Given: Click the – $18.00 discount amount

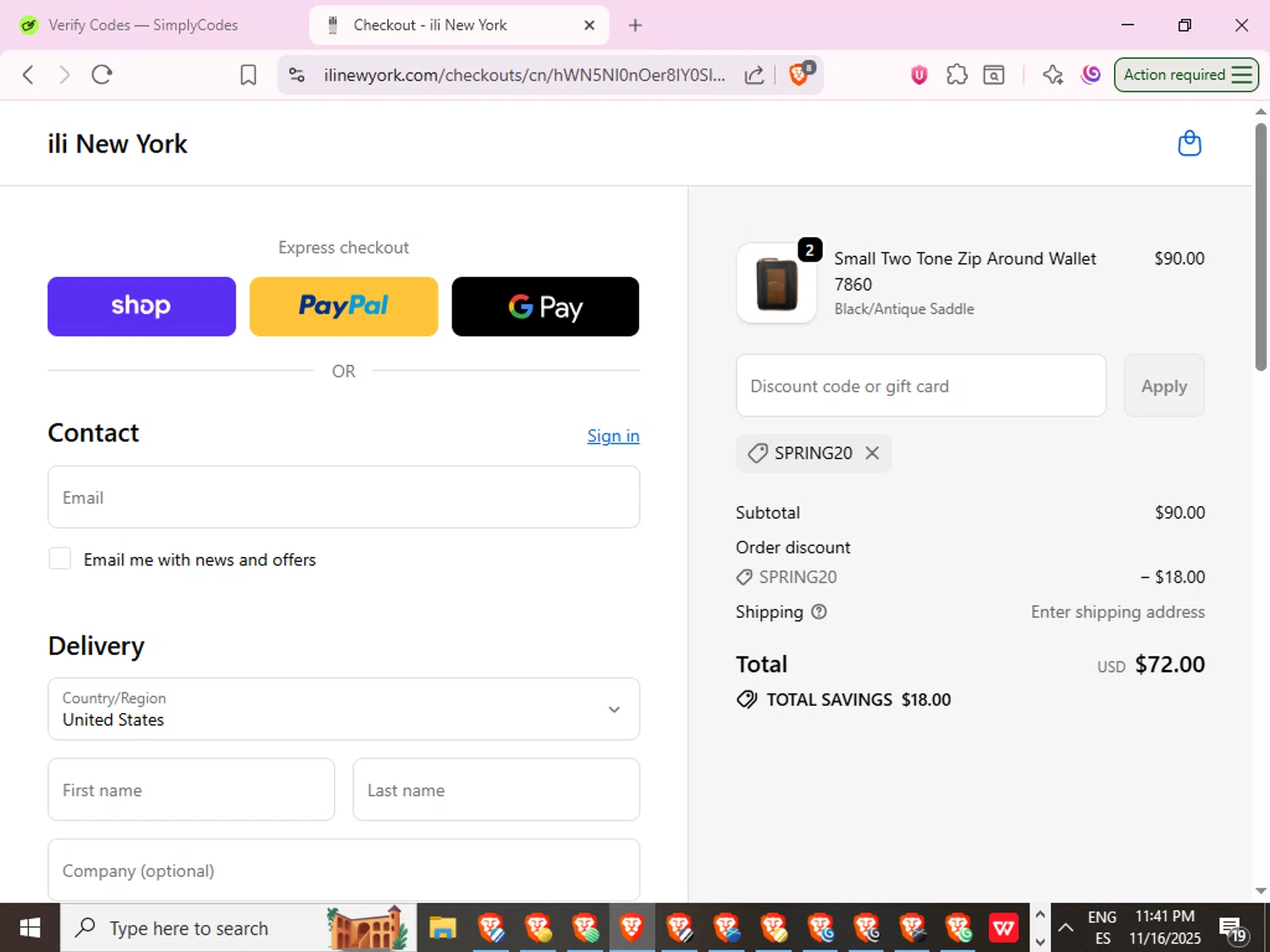Looking at the screenshot, I should (x=1173, y=577).
